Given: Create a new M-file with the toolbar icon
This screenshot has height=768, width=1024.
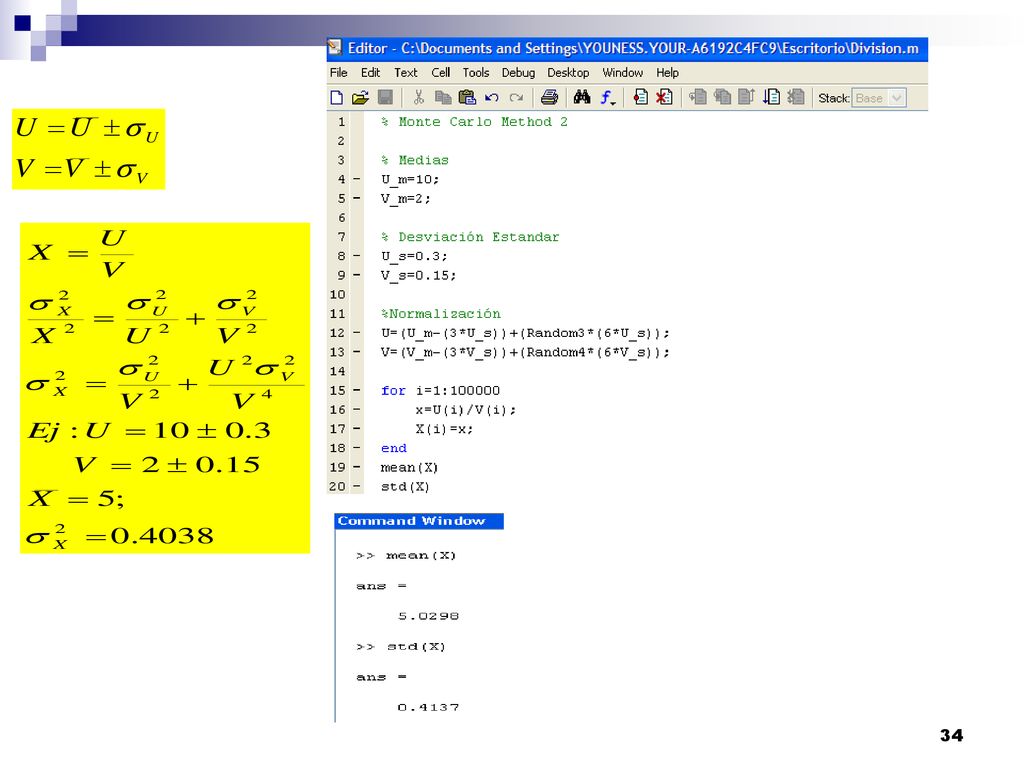Looking at the screenshot, I should pos(336,98).
